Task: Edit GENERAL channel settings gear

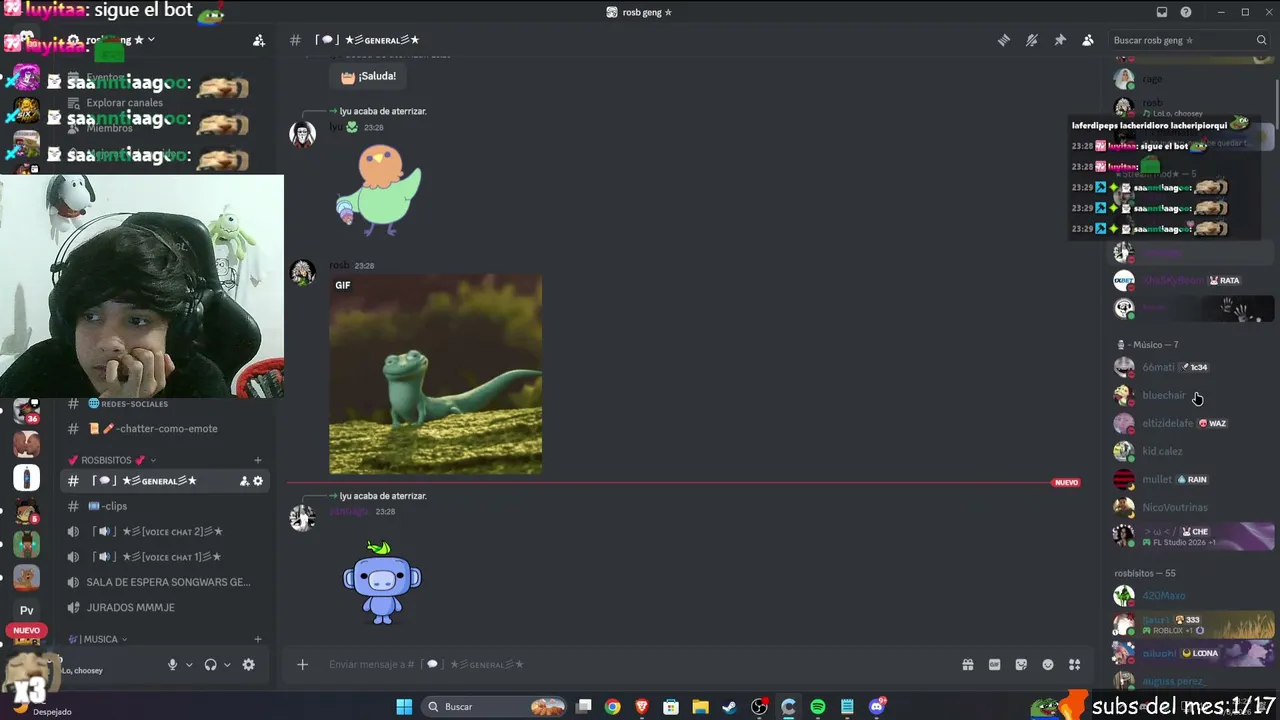Action: point(258,481)
